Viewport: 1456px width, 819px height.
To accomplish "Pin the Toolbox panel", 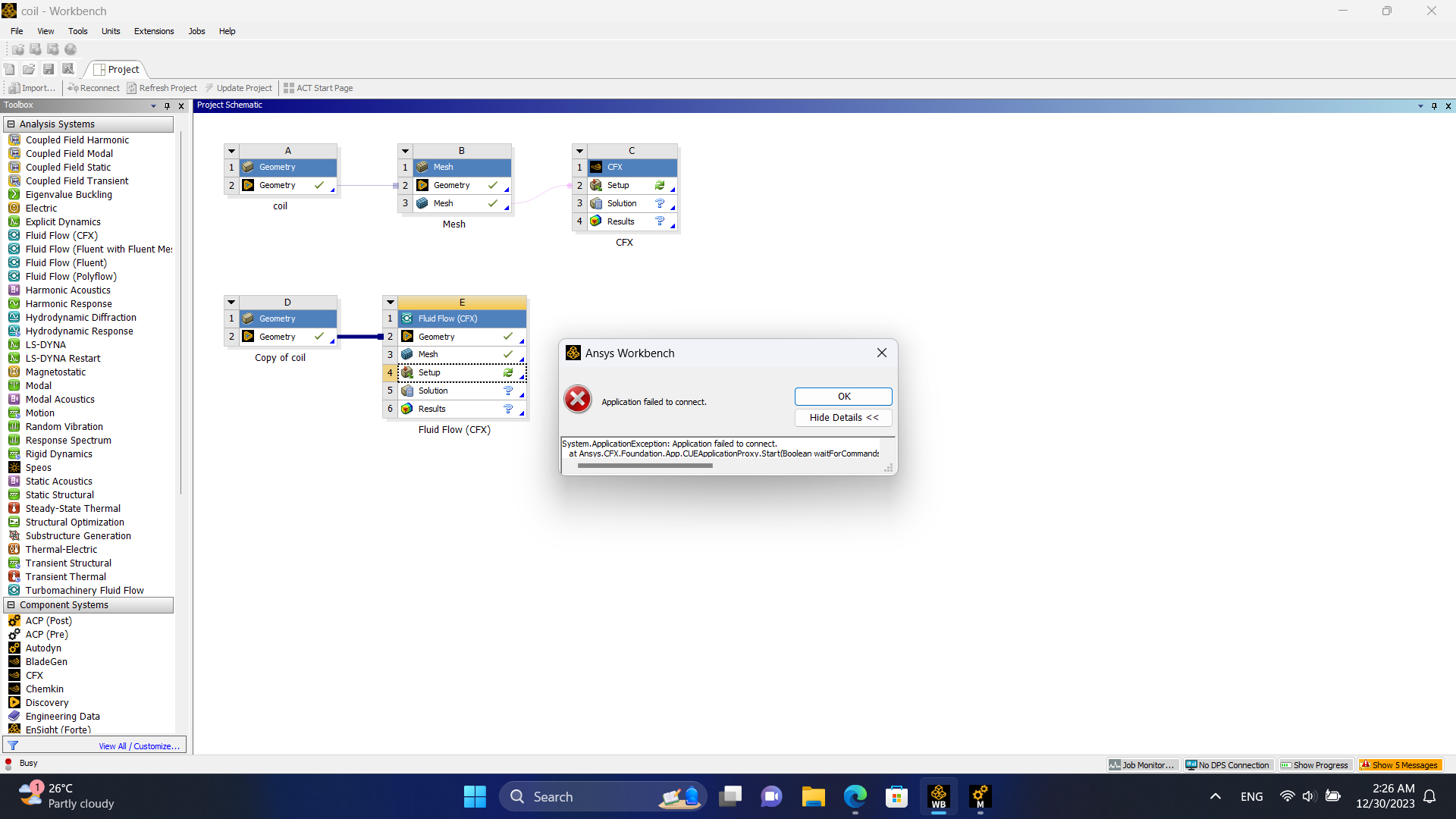I will point(168,105).
